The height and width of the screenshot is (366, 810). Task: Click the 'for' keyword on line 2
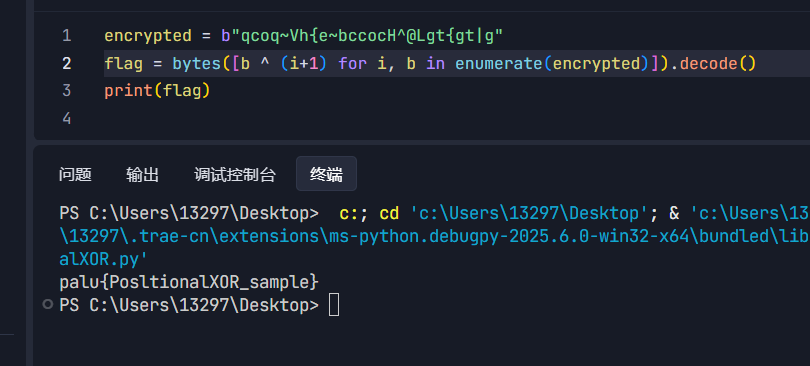click(x=353, y=63)
